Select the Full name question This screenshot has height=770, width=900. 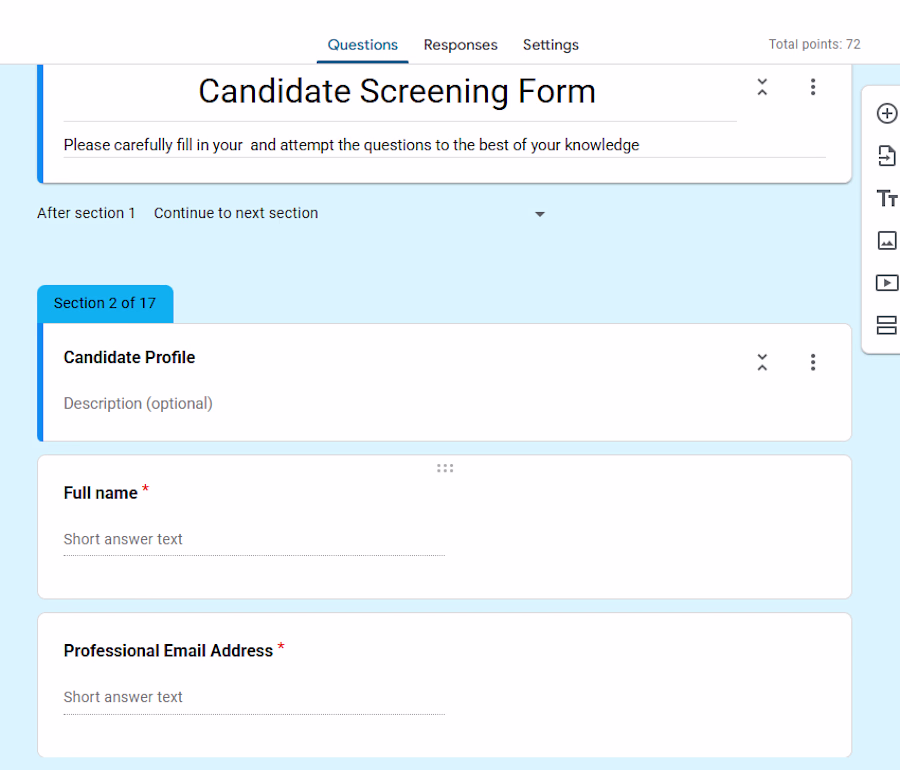[x=100, y=493]
